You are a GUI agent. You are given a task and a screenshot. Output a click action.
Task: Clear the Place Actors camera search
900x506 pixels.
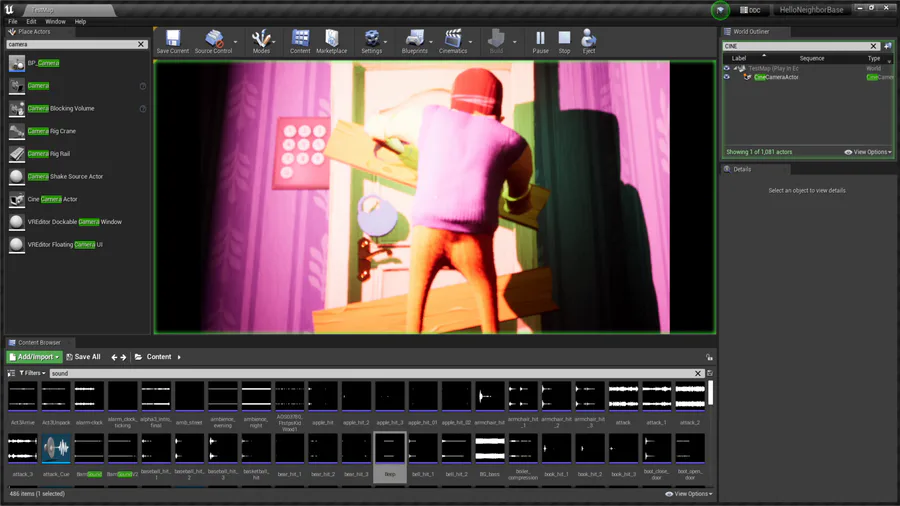pyautogui.click(x=141, y=44)
